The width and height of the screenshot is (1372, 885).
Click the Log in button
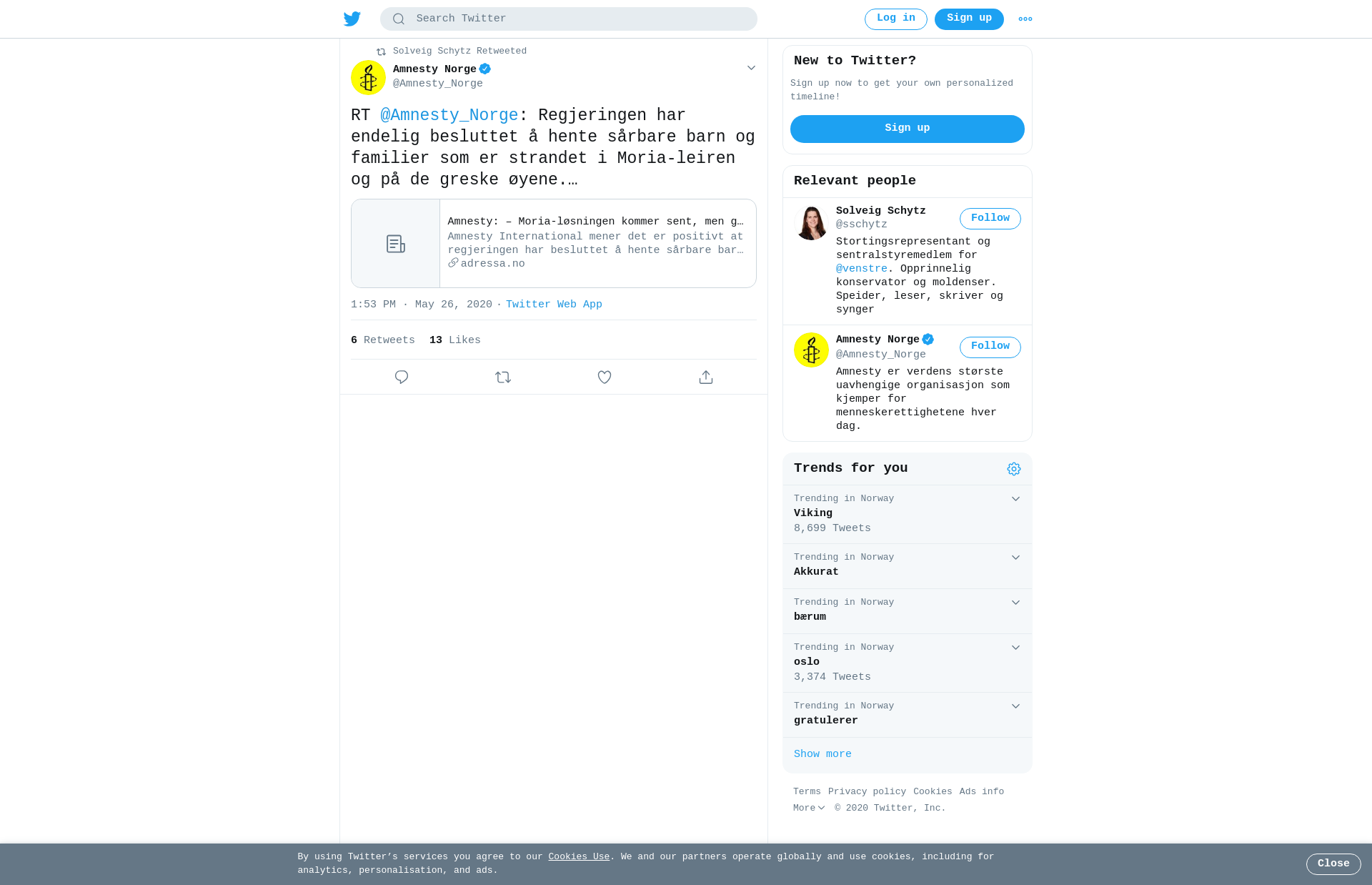895,19
